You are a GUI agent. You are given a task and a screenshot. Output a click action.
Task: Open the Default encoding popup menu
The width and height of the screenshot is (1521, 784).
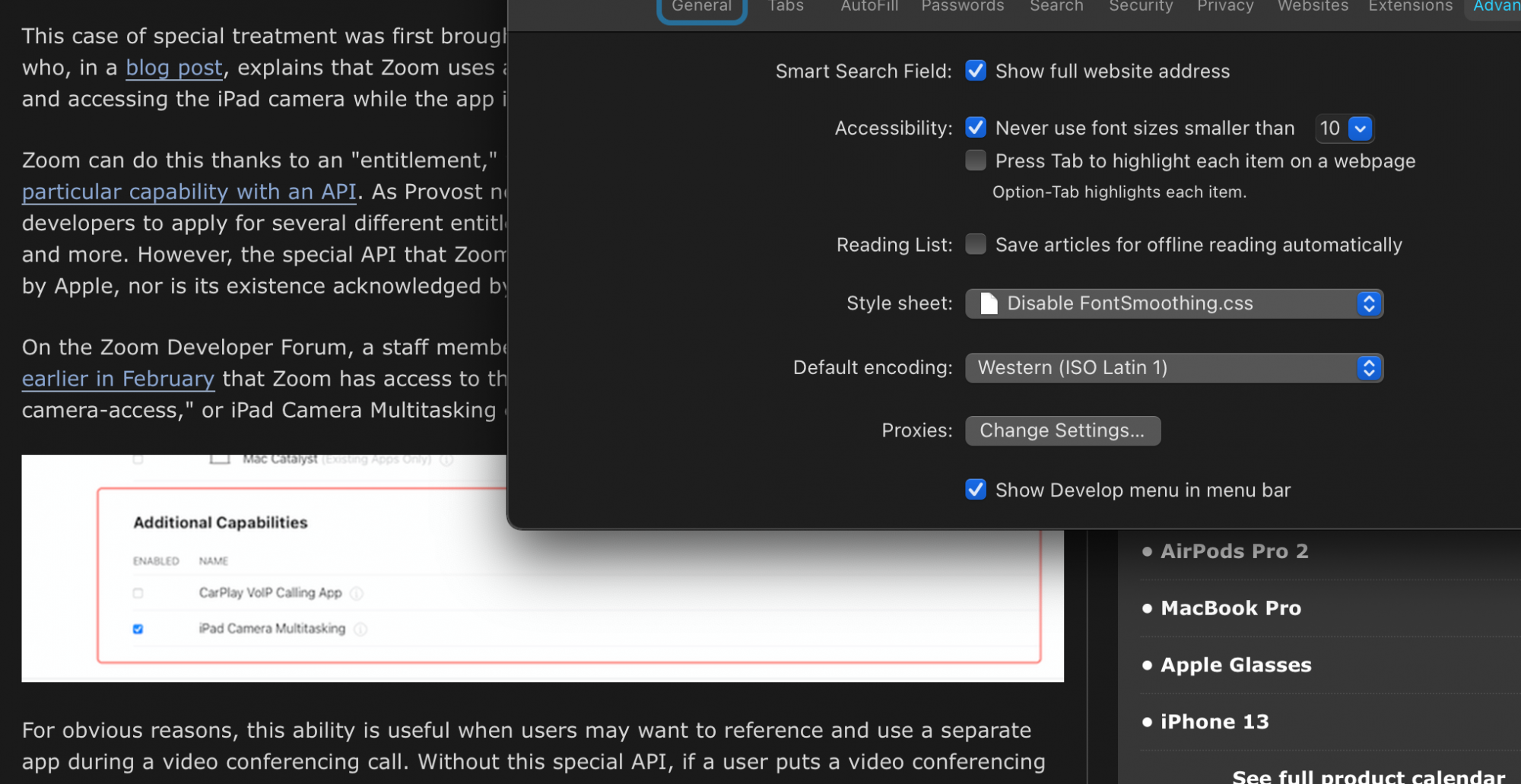click(x=1173, y=368)
